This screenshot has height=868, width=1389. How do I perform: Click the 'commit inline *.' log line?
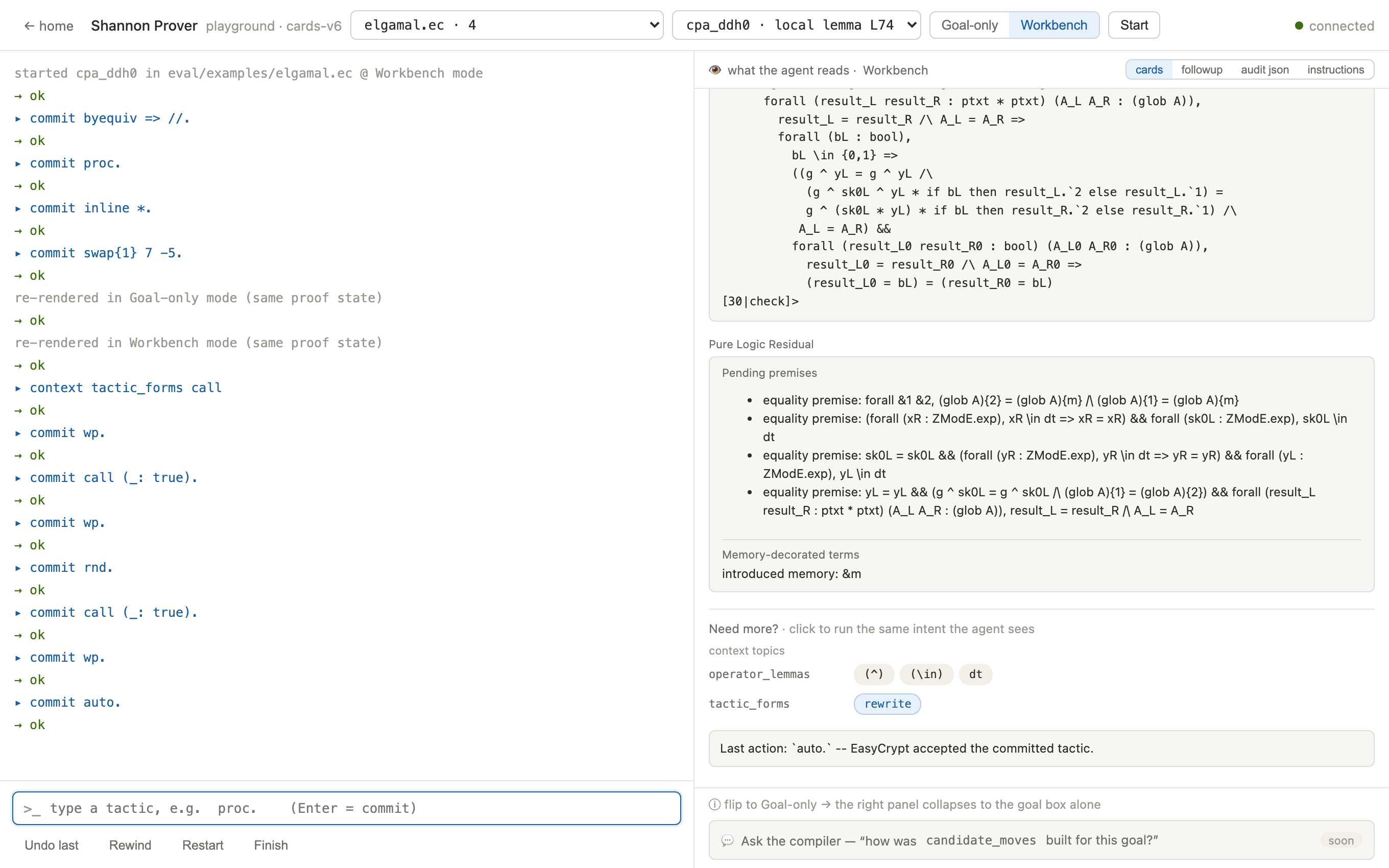[x=83, y=208]
